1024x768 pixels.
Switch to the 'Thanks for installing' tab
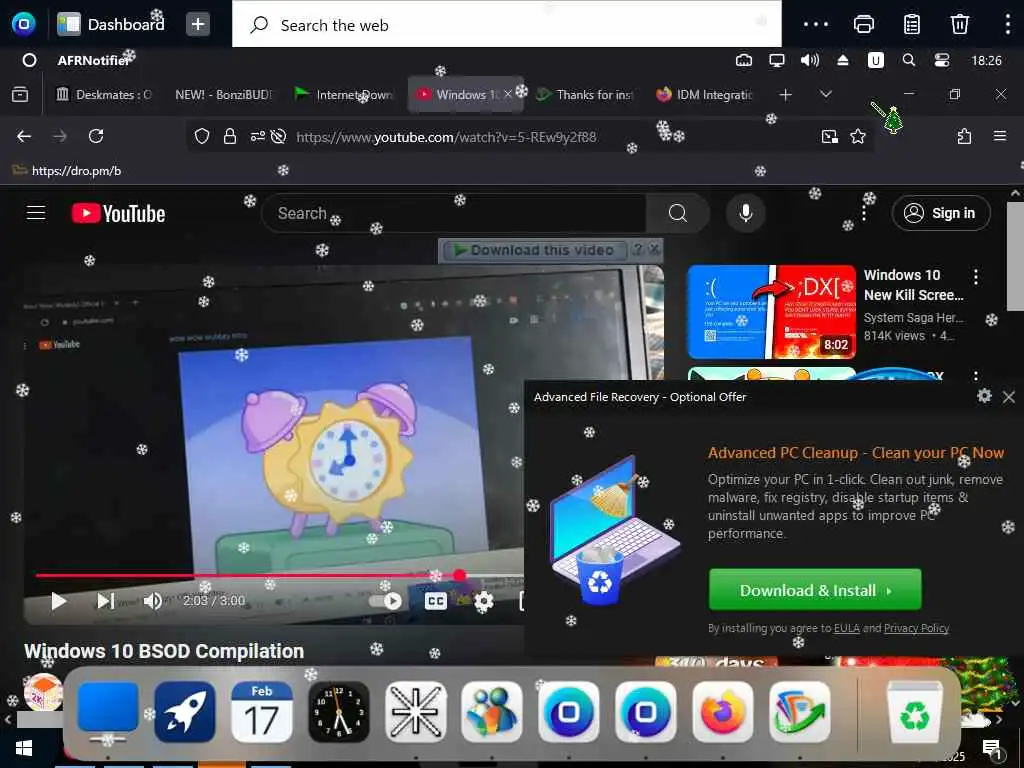coord(584,95)
